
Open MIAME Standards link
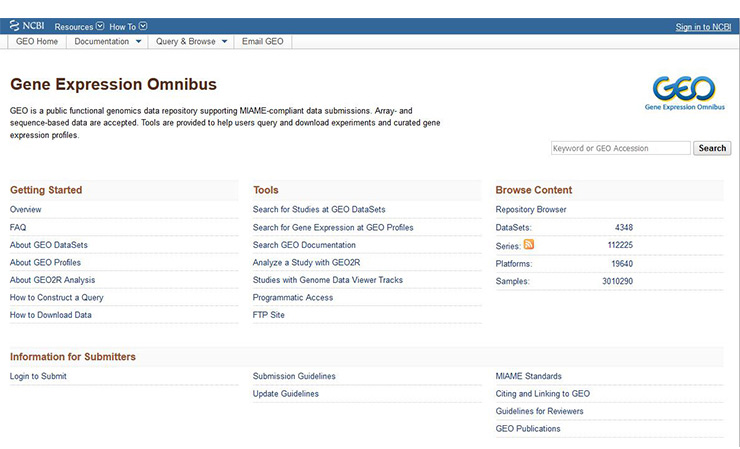pyautogui.click(x=529, y=376)
